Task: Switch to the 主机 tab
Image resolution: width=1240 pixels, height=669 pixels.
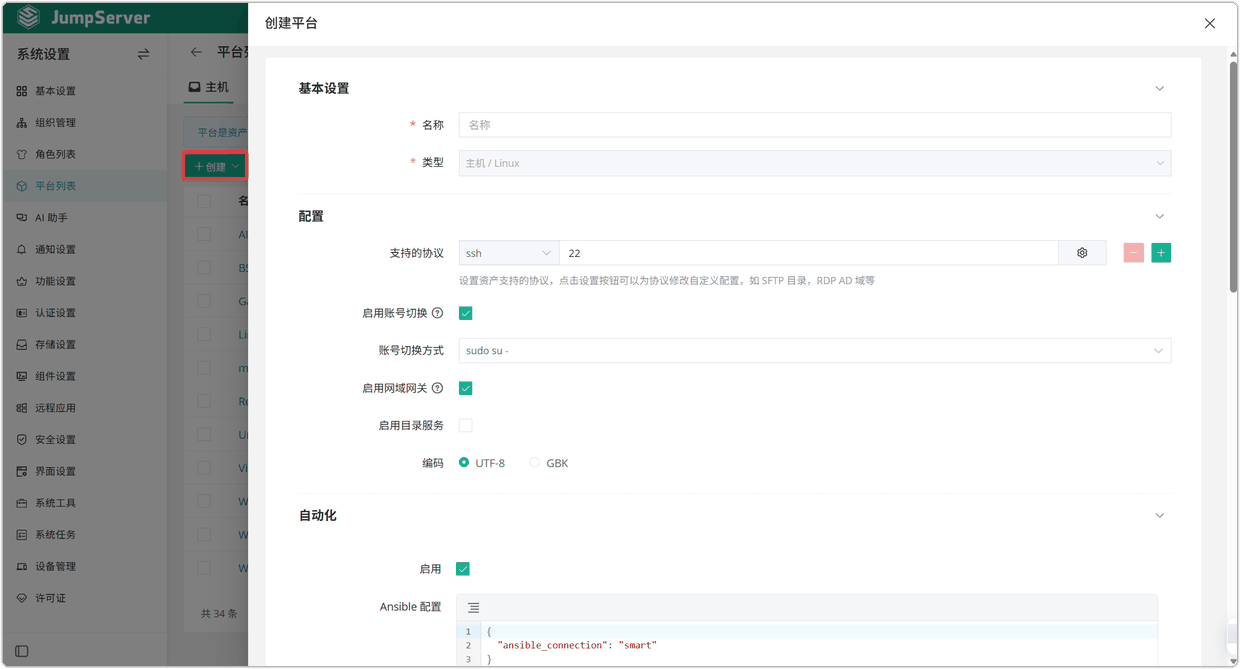Action: coord(209,87)
